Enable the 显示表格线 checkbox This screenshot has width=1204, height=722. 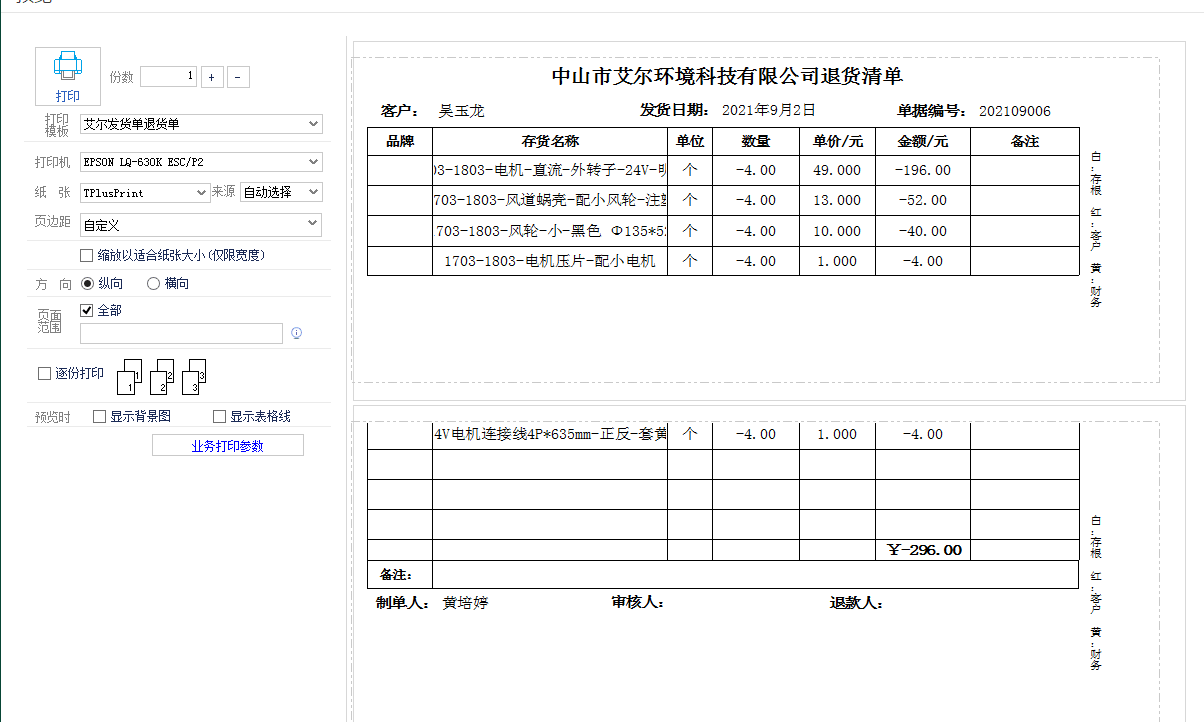pos(219,416)
